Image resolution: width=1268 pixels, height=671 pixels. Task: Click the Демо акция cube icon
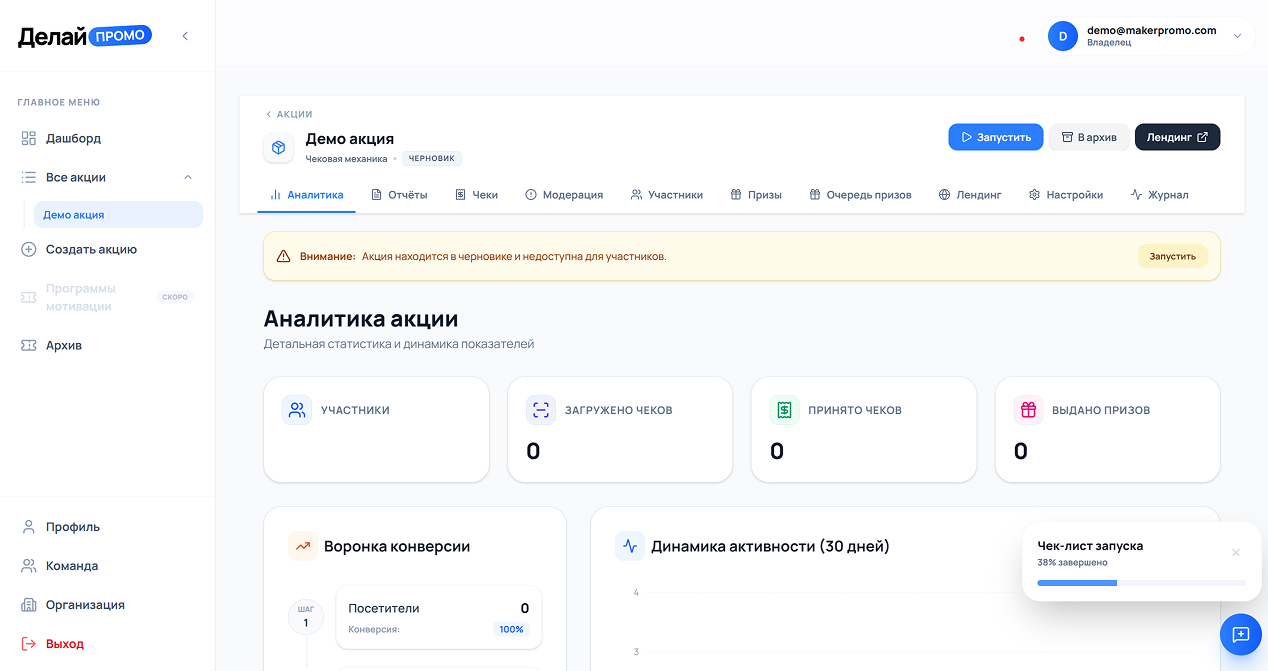point(279,147)
